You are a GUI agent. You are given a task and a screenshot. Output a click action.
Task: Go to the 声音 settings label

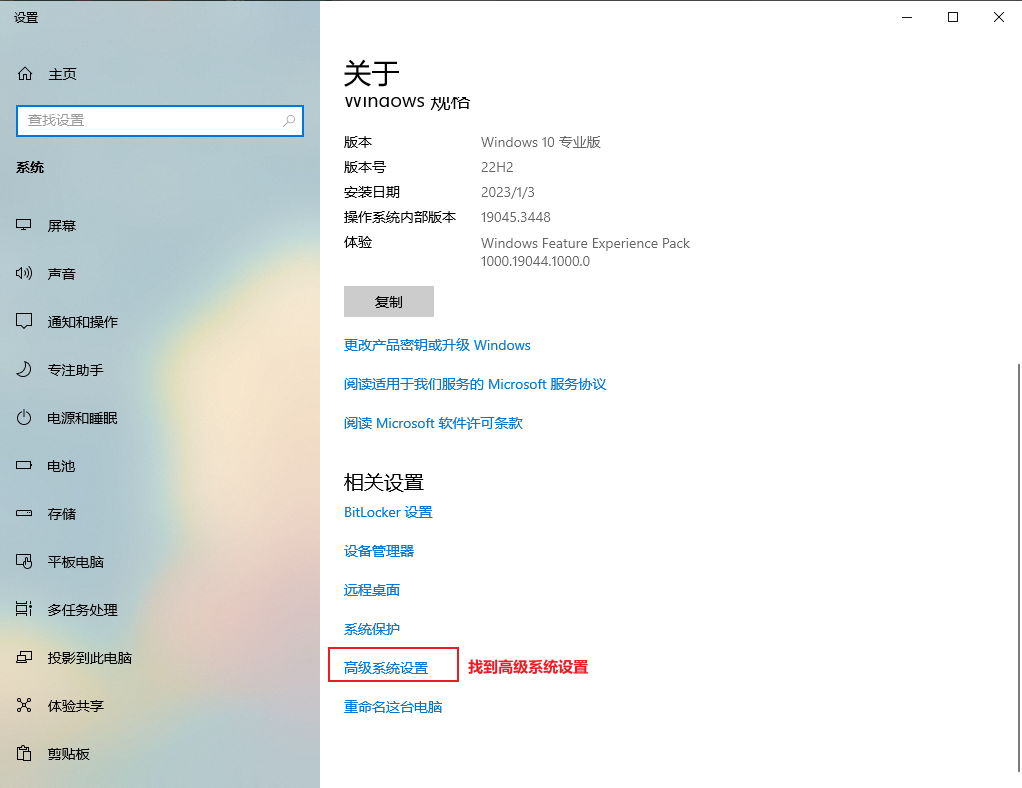tap(61, 274)
